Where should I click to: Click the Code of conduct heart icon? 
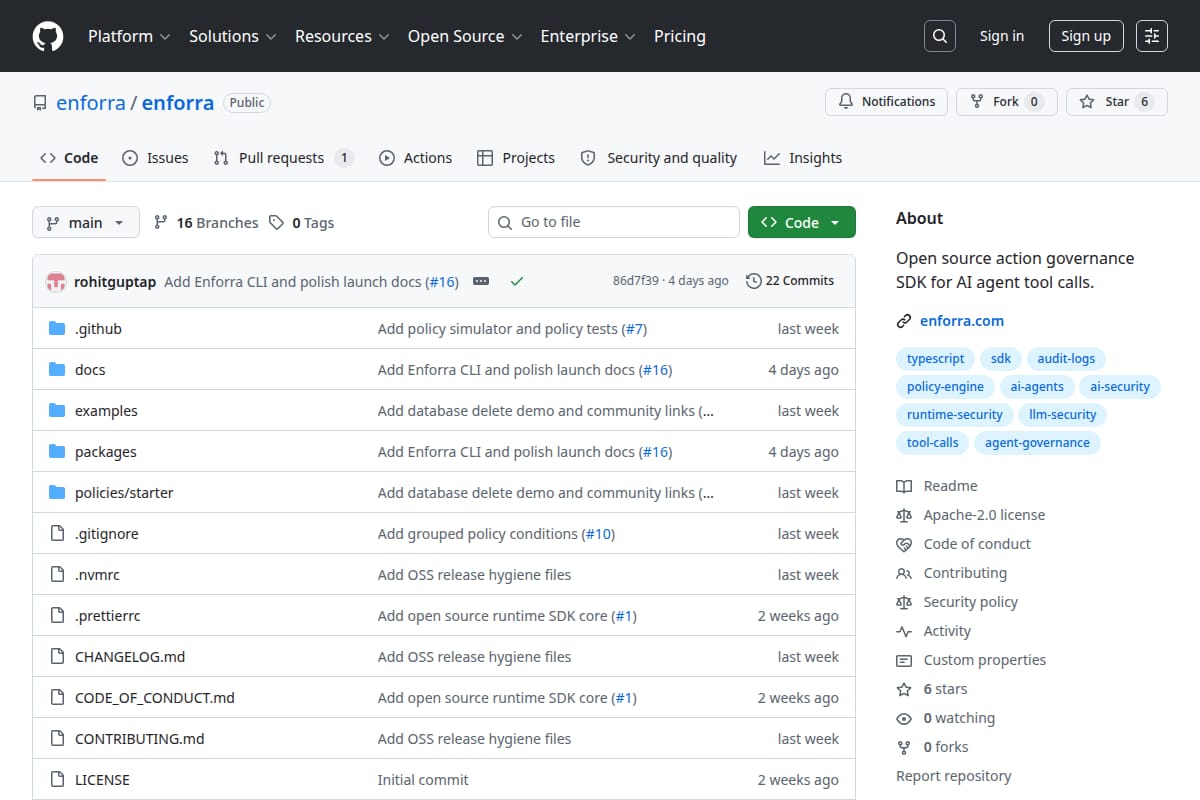point(904,544)
